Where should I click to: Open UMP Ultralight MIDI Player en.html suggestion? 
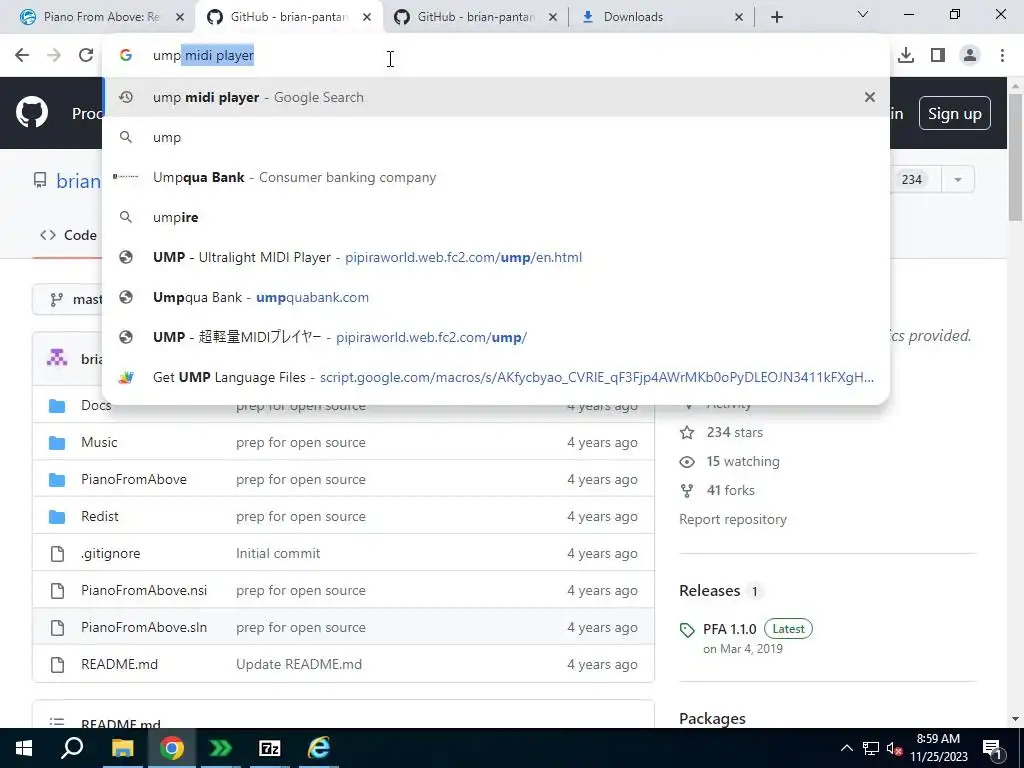tap(496, 257)
